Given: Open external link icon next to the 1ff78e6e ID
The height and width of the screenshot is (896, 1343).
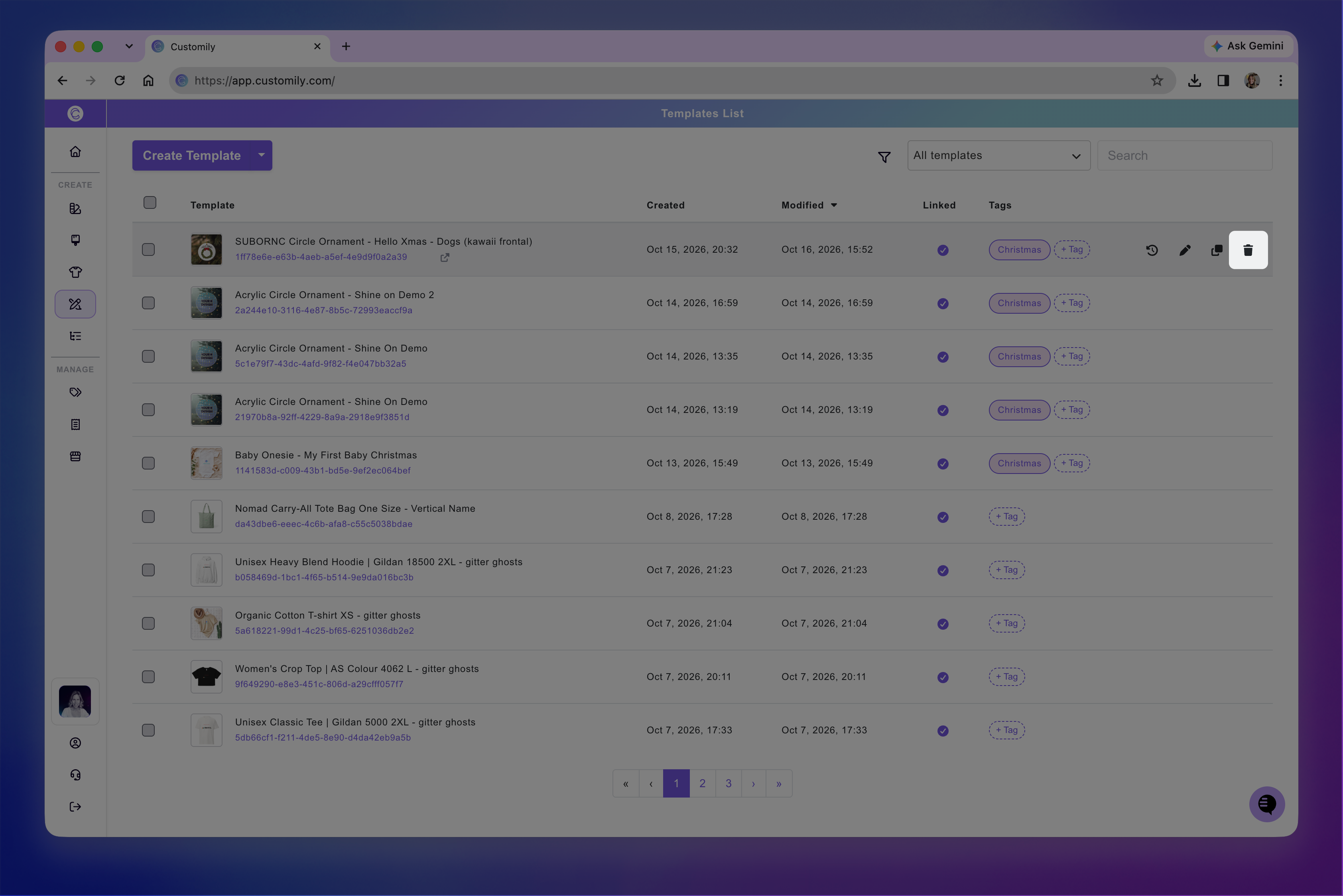Looking at the screenshot, I should click(x=445, y=258).
